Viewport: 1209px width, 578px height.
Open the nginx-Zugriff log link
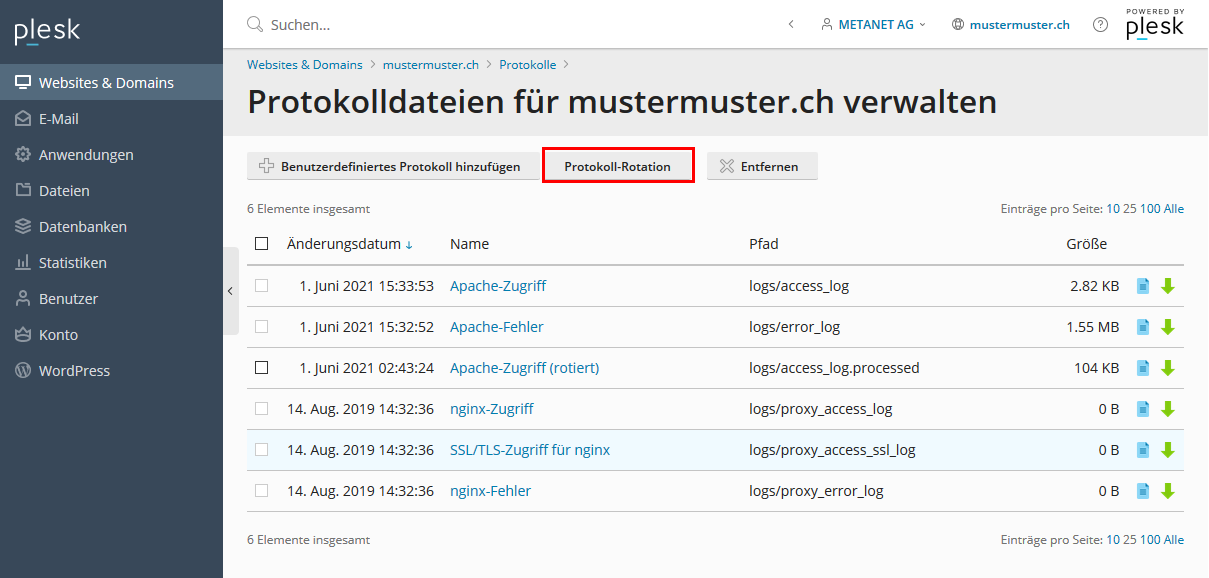coord(491,409)
